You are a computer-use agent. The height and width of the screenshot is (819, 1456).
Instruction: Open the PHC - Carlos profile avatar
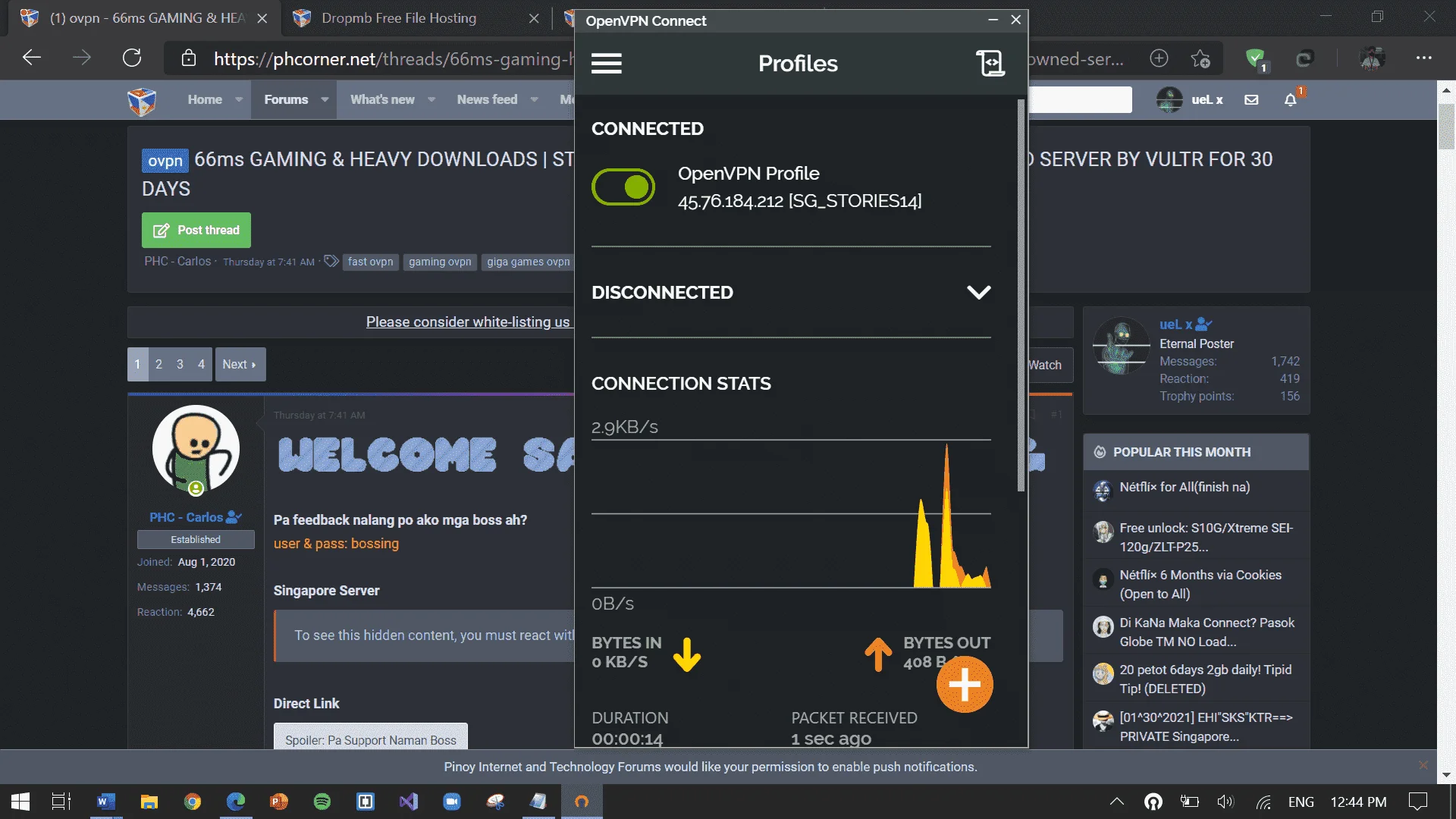(x=196, y=449)
